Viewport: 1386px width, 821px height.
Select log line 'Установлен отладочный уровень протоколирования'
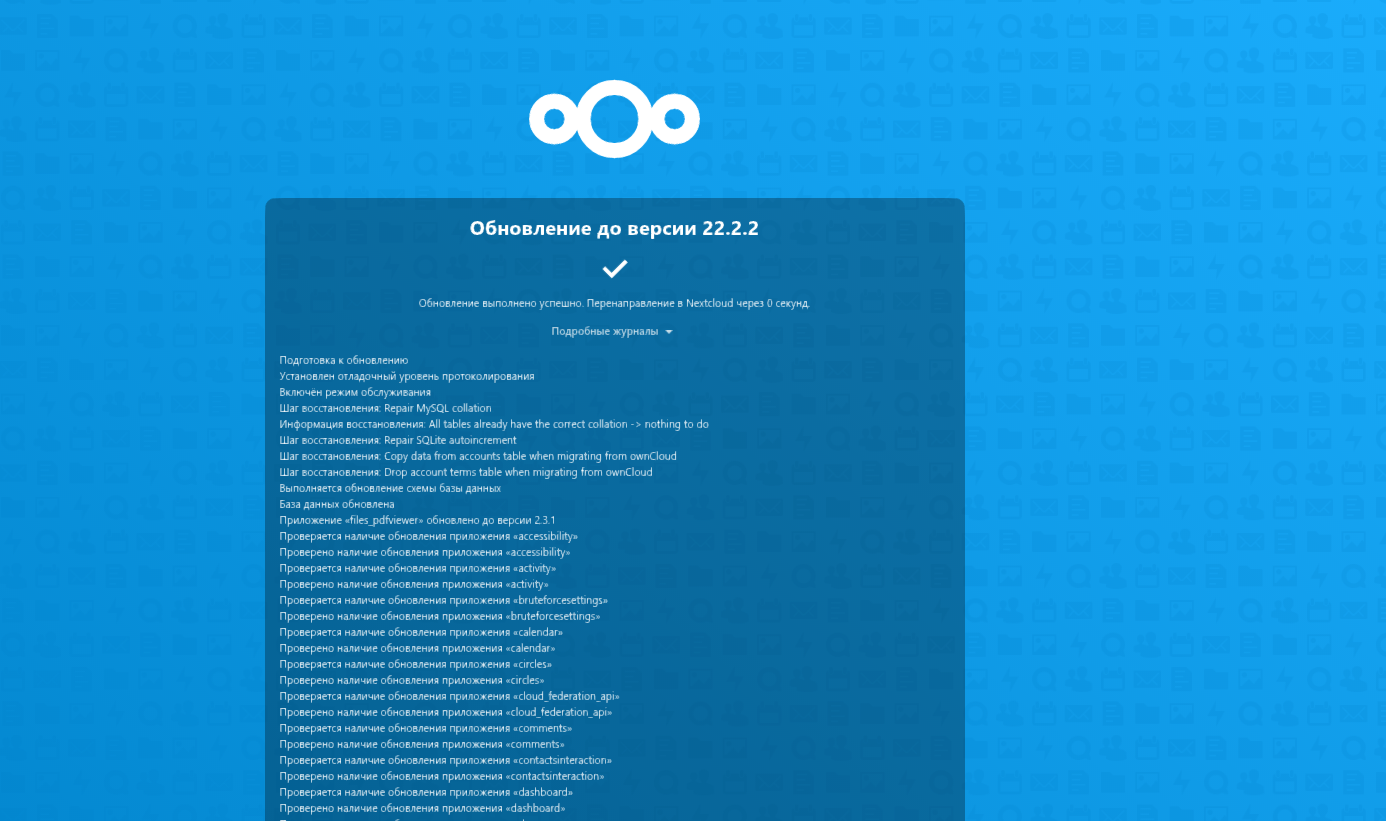click(x=407, y=376)
